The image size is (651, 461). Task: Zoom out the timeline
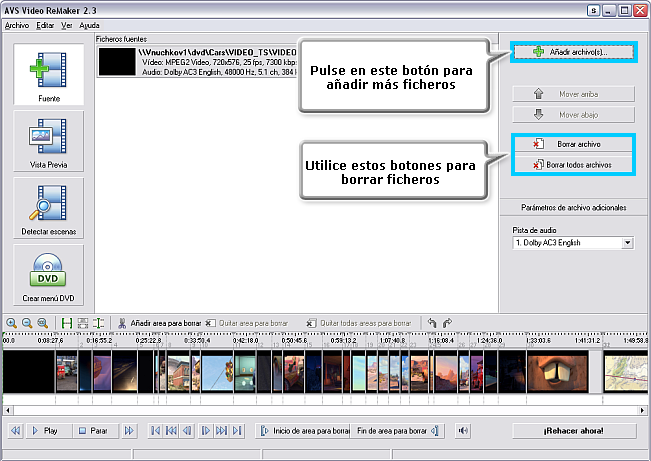click(27, 323)
